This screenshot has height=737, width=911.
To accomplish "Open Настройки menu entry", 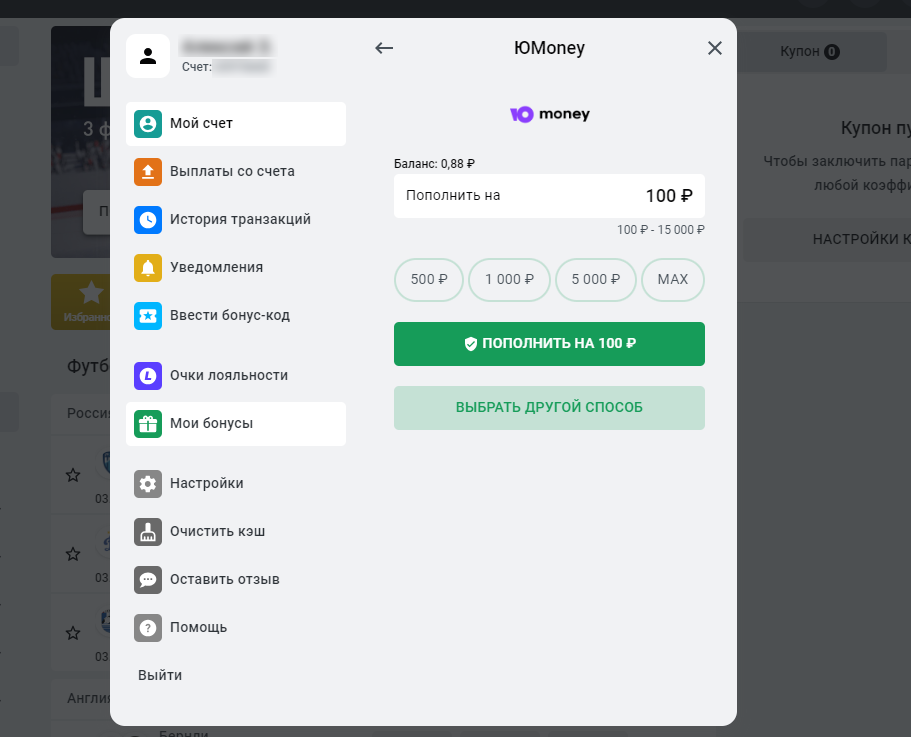I will (236, 484).
